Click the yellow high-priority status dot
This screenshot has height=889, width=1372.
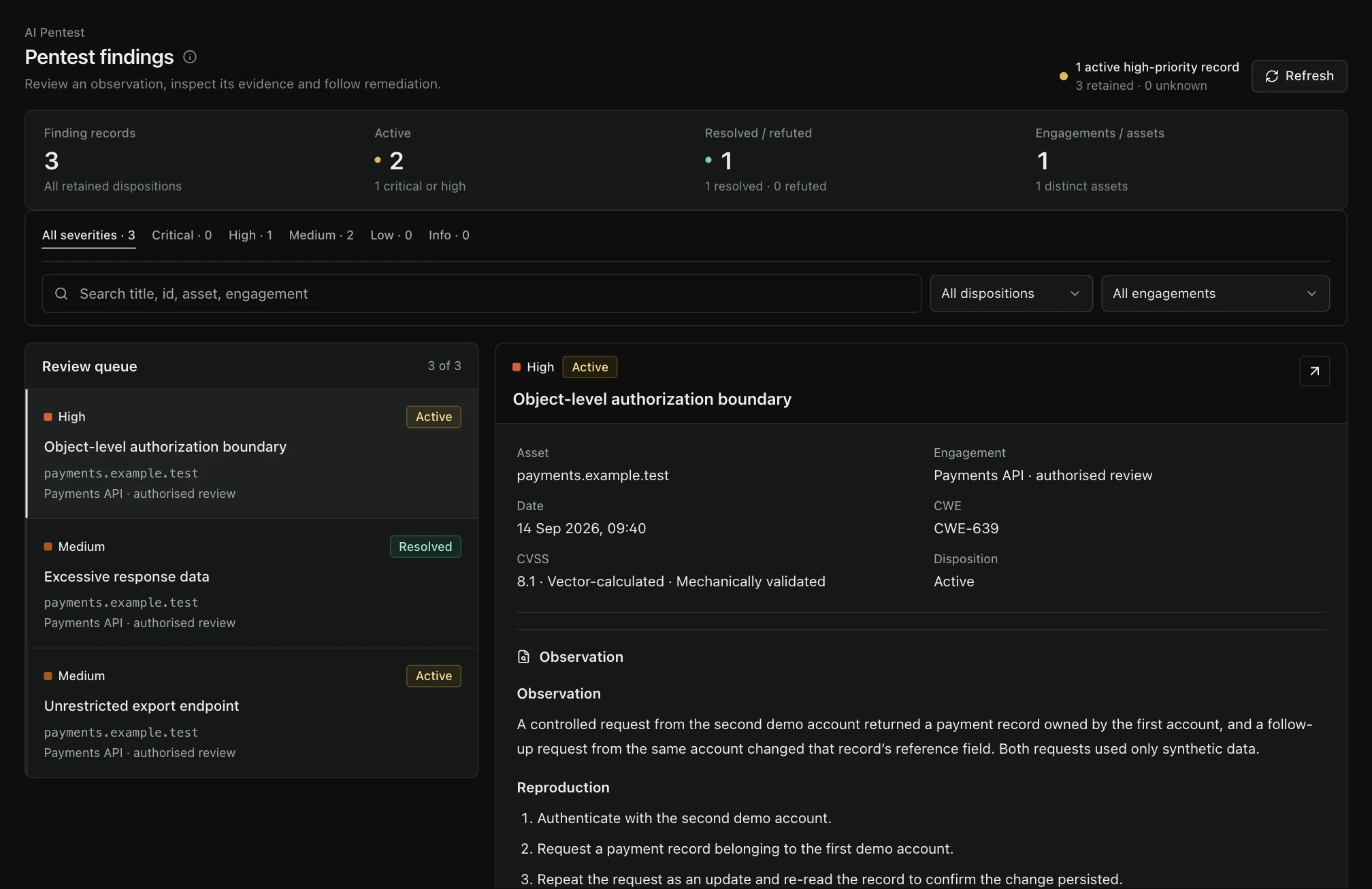[1063, 76]
